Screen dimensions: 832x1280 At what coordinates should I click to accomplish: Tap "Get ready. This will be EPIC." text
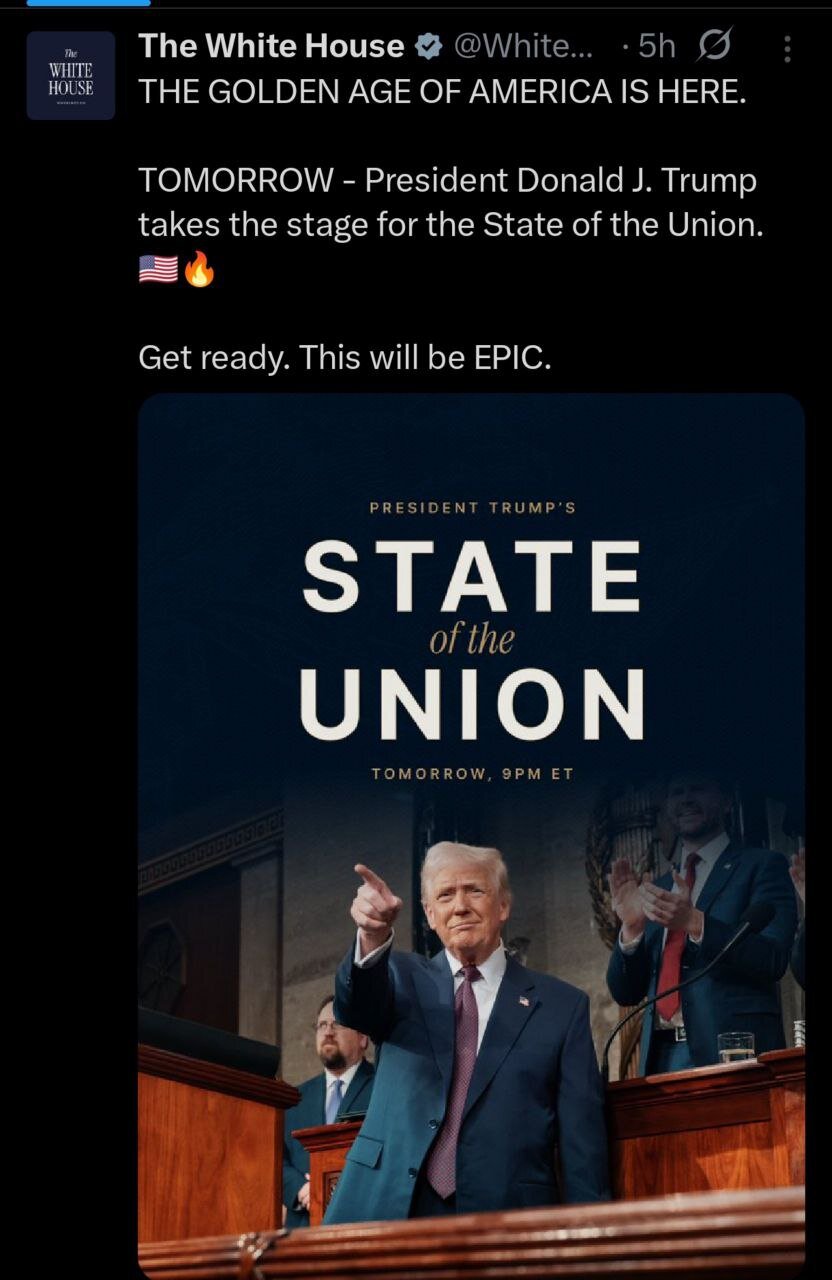(x=345, y=358)
